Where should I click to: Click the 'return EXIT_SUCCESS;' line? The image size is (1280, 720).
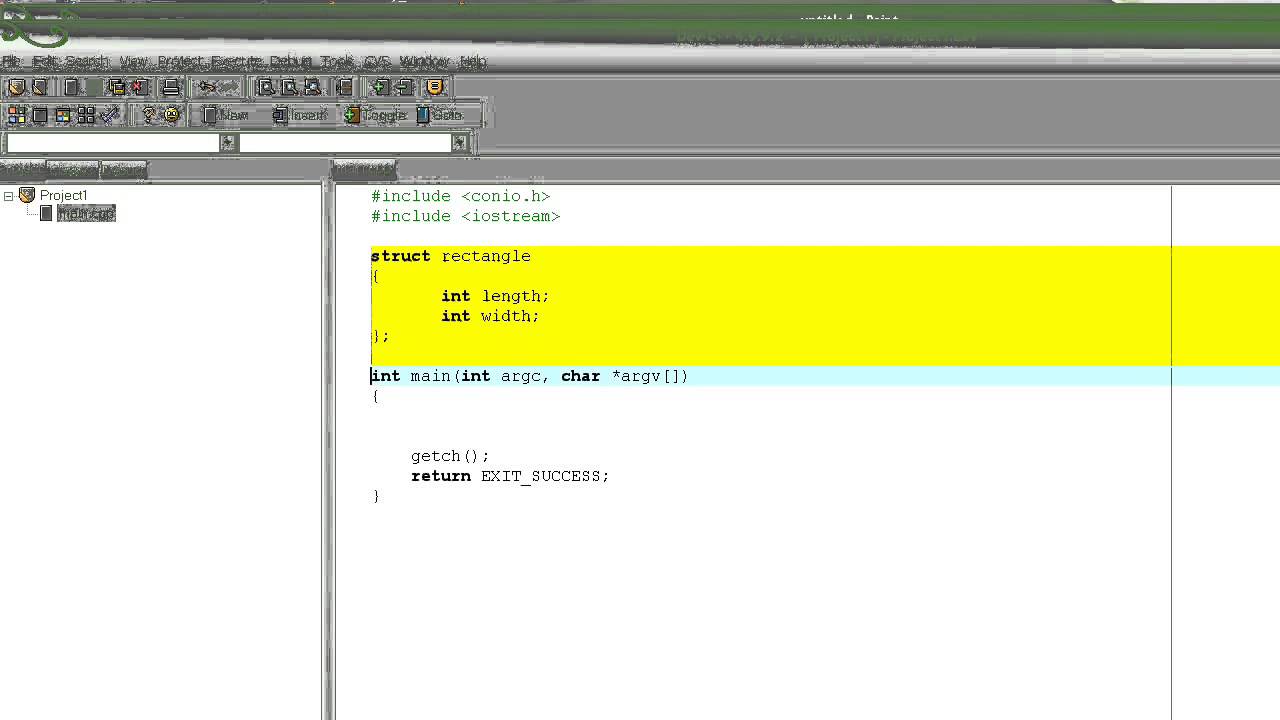click(x=510, y=476)
